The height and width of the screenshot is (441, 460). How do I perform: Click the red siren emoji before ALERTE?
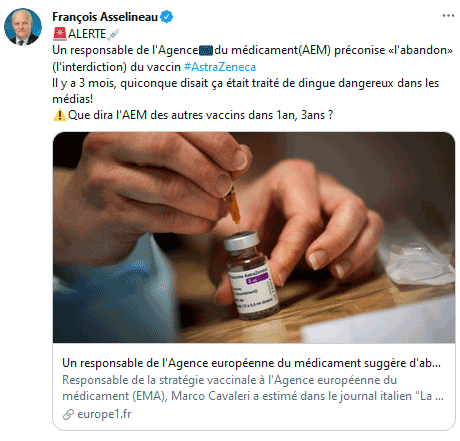(x=60, y=34)
